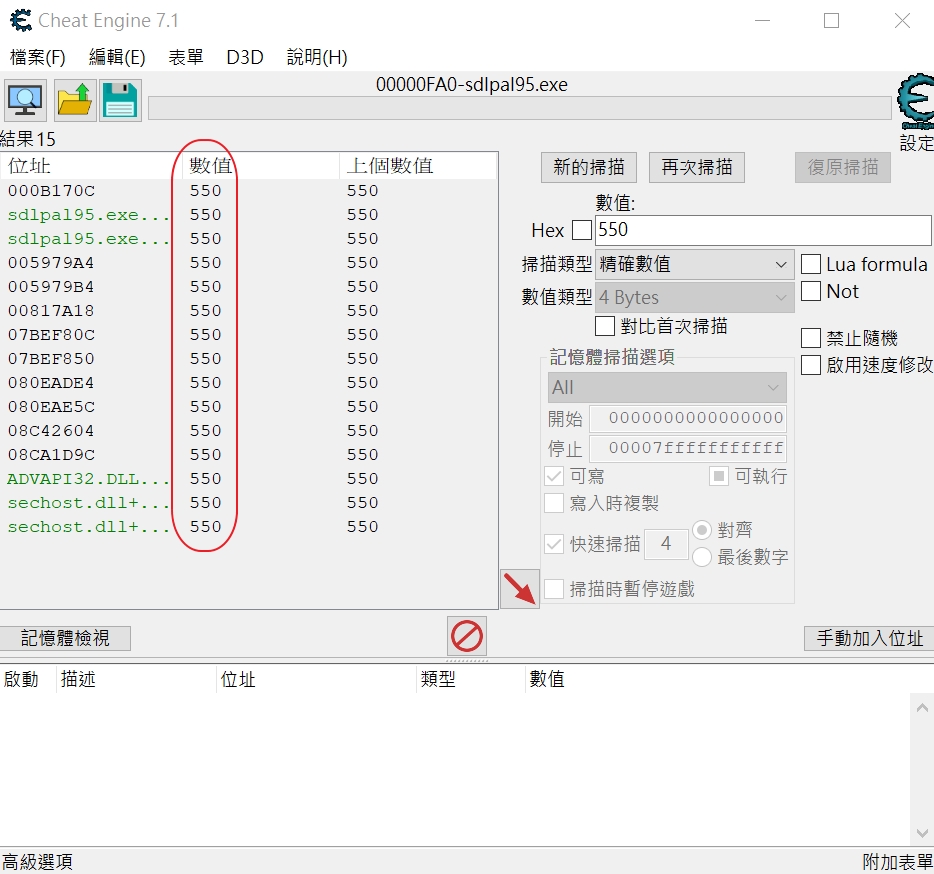Select the 對齊 radio button
Screen dimensions: 934x874
(702, 530)
